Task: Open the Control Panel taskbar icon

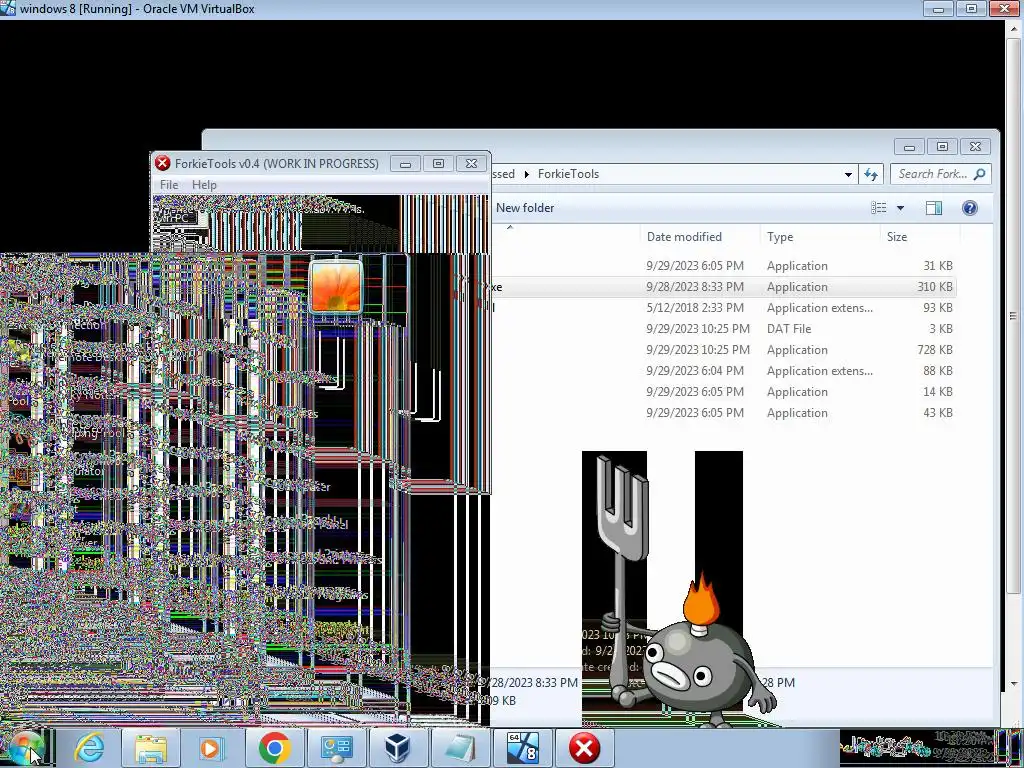Action: (336, 748)
